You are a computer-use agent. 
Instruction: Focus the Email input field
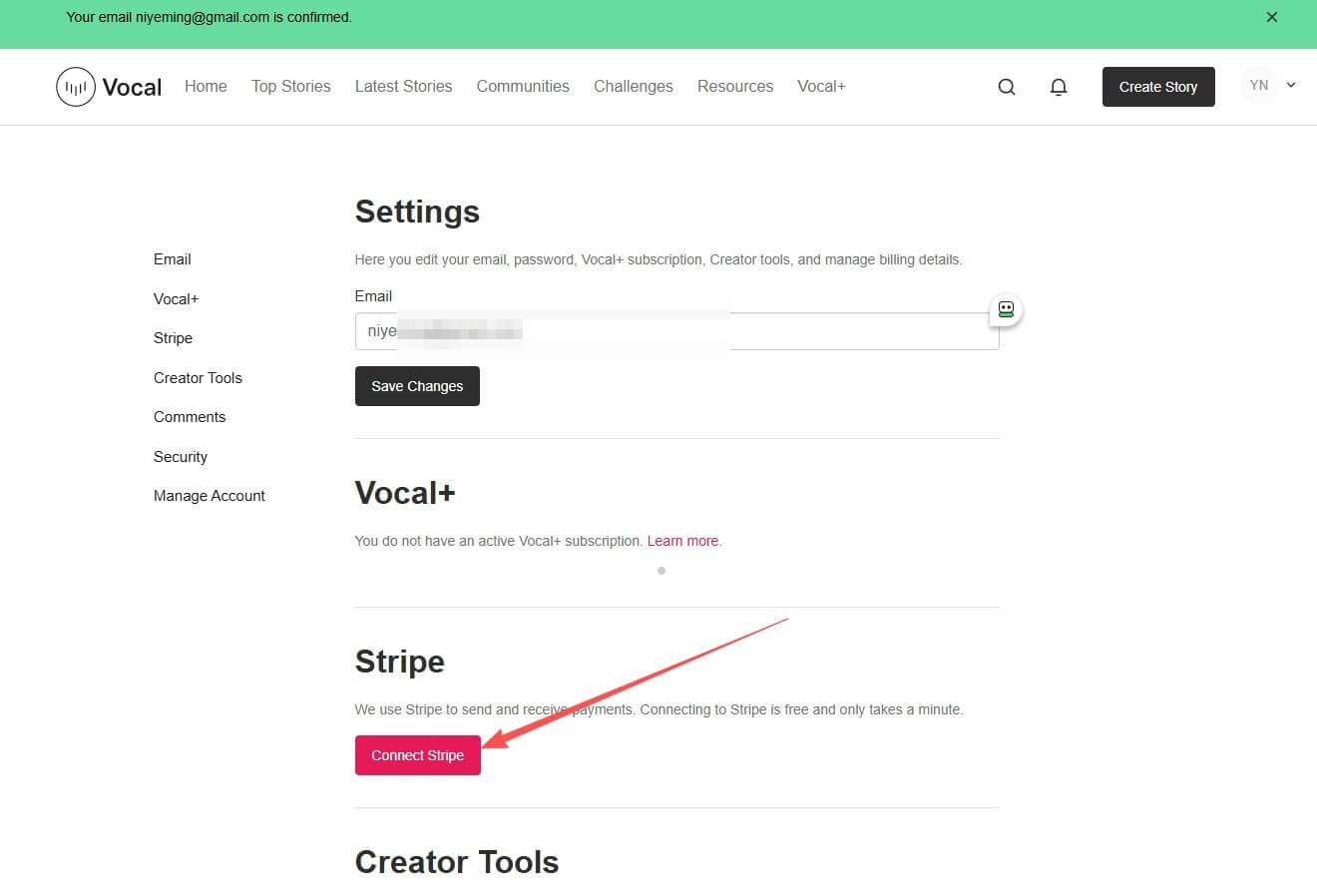676,331
